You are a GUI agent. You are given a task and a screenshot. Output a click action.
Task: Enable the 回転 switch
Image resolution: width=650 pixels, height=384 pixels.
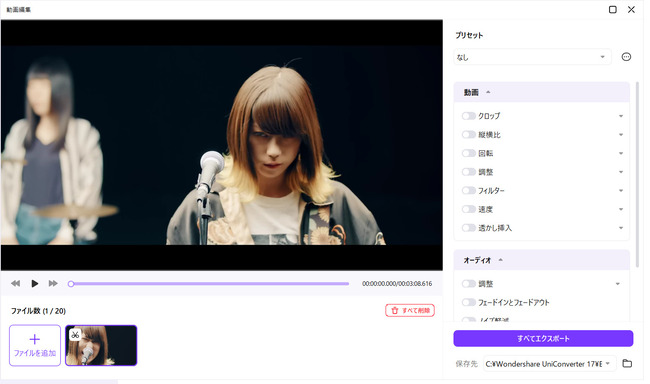pyautogui.click(x=469, y=153)
